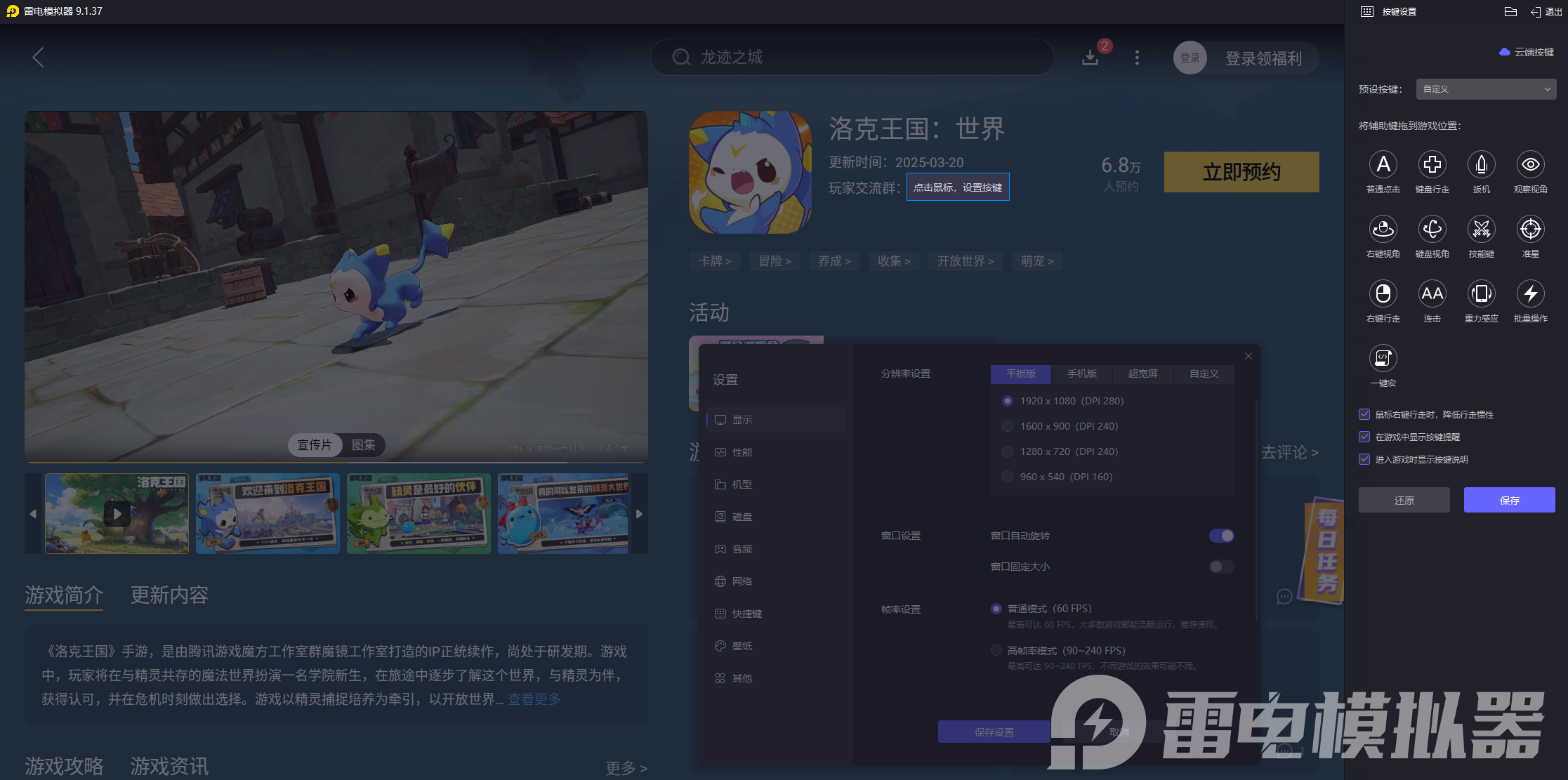1568x780 pixels.
Task: Uncheck 进入游戏时显示按键说明
Action: click(1364, 459)
